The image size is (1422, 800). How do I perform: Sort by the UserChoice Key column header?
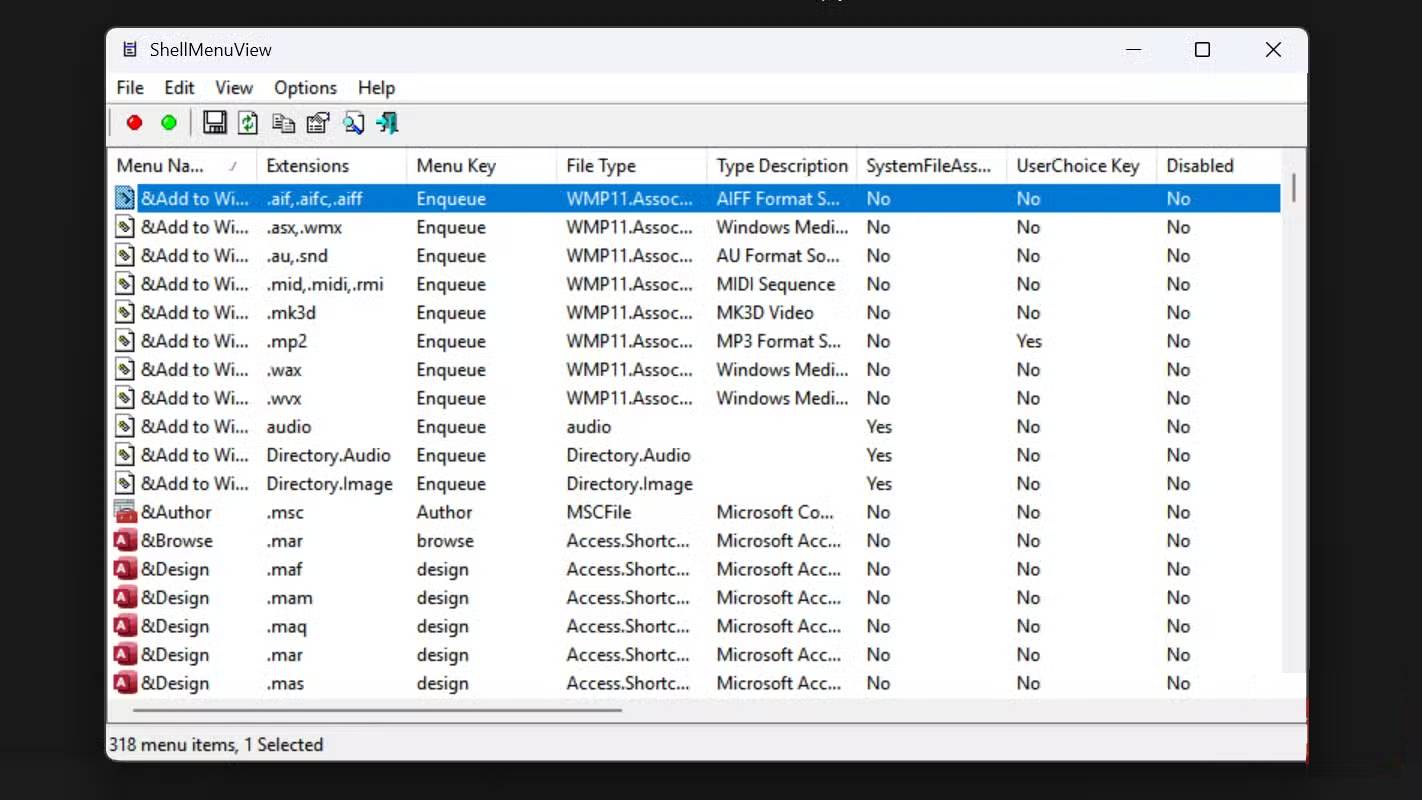1081,166
